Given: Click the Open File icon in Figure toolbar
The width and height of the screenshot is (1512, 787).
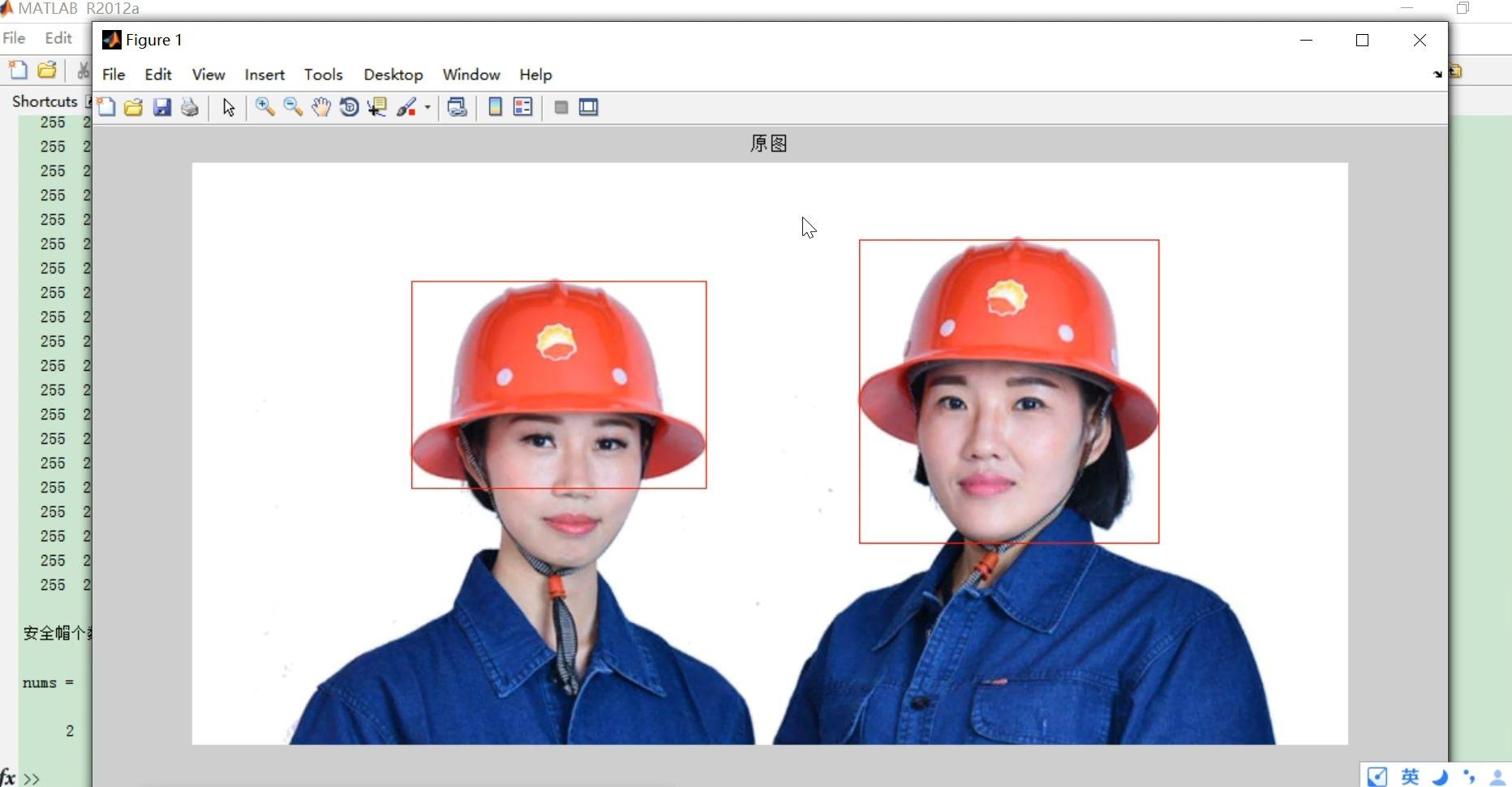Looking at the screenshot, I should [134, 107].
